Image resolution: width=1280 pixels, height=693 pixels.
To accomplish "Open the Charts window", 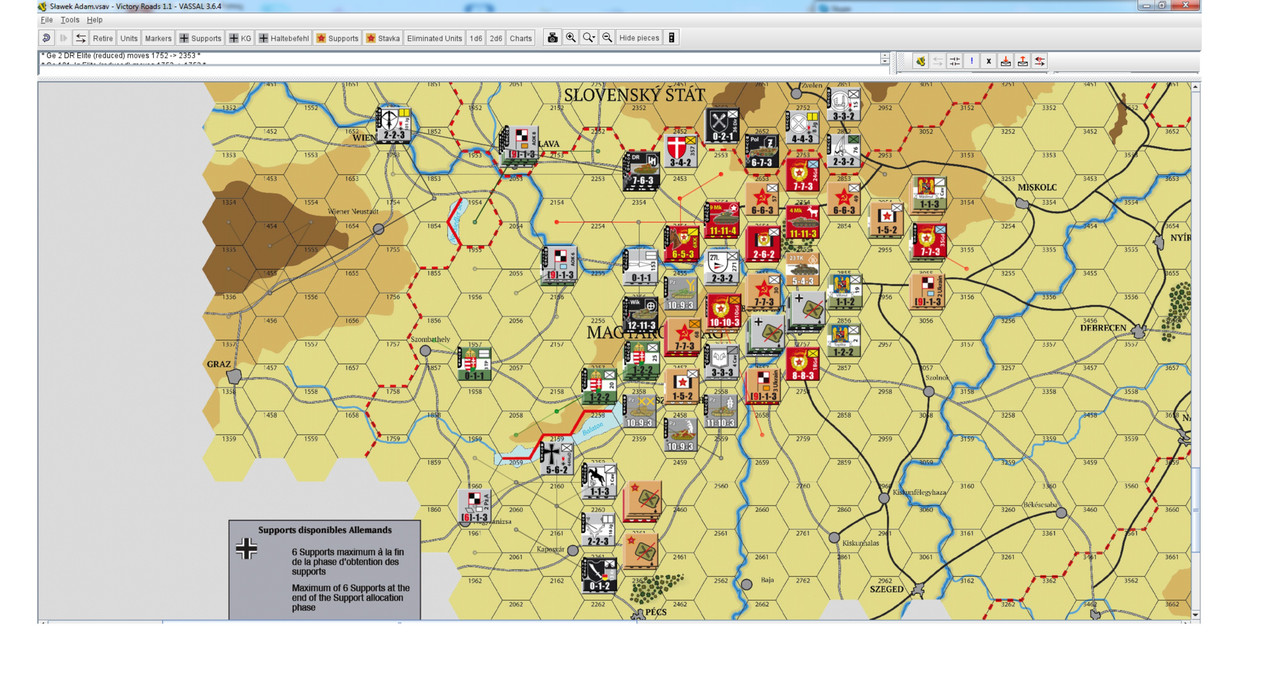I will [x=521, y=38].
